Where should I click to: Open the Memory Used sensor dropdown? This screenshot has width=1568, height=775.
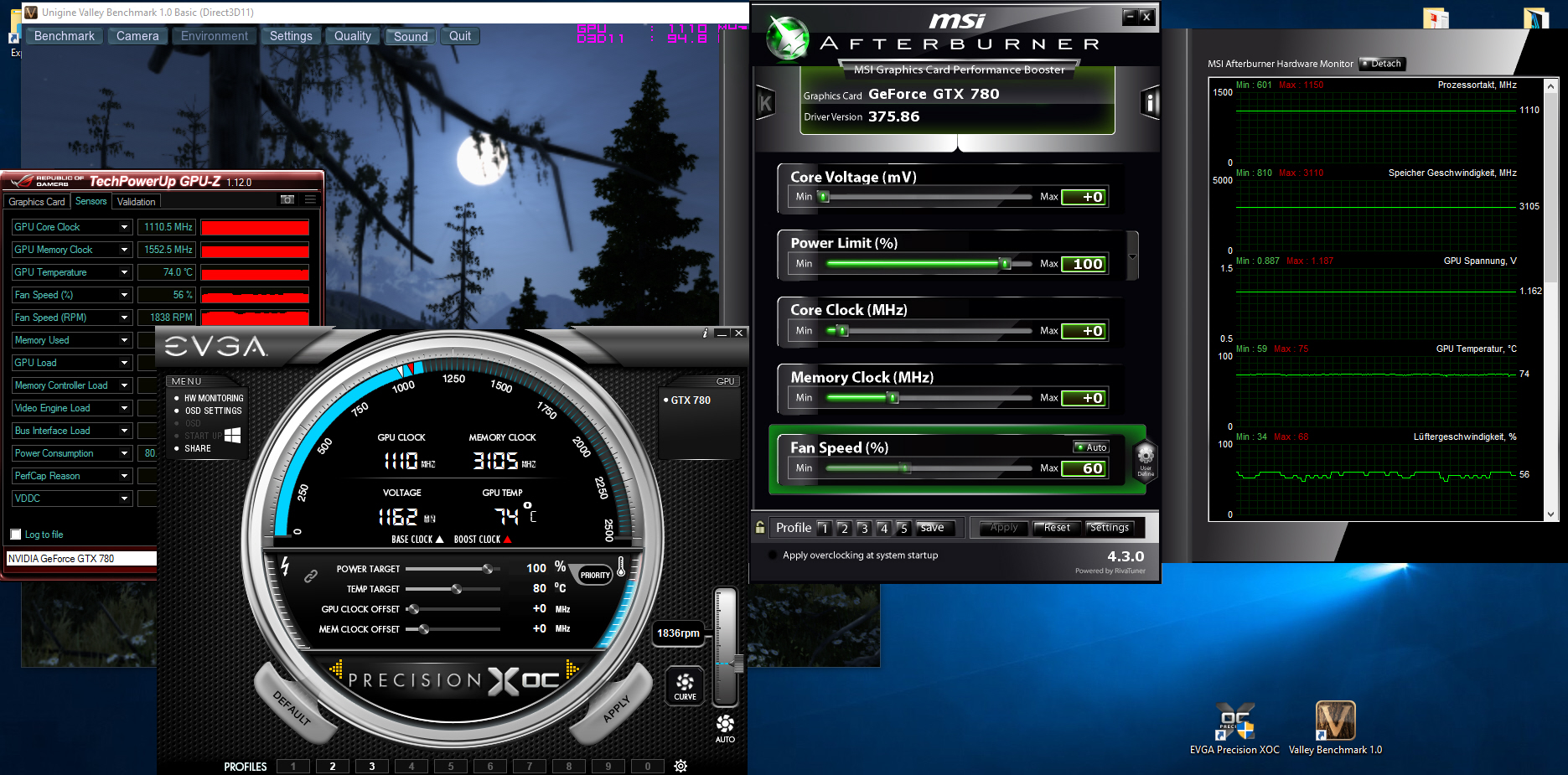tap(124, 340)
